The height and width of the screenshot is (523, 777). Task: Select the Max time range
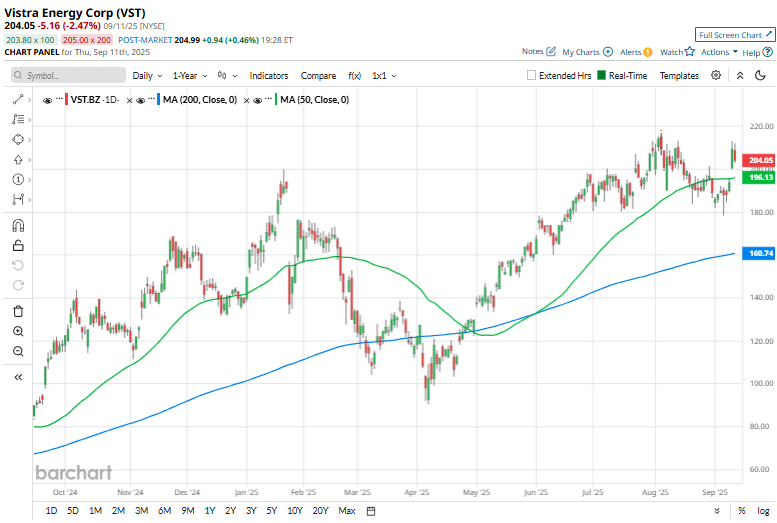pyautogui.click(x=347, y=511)
